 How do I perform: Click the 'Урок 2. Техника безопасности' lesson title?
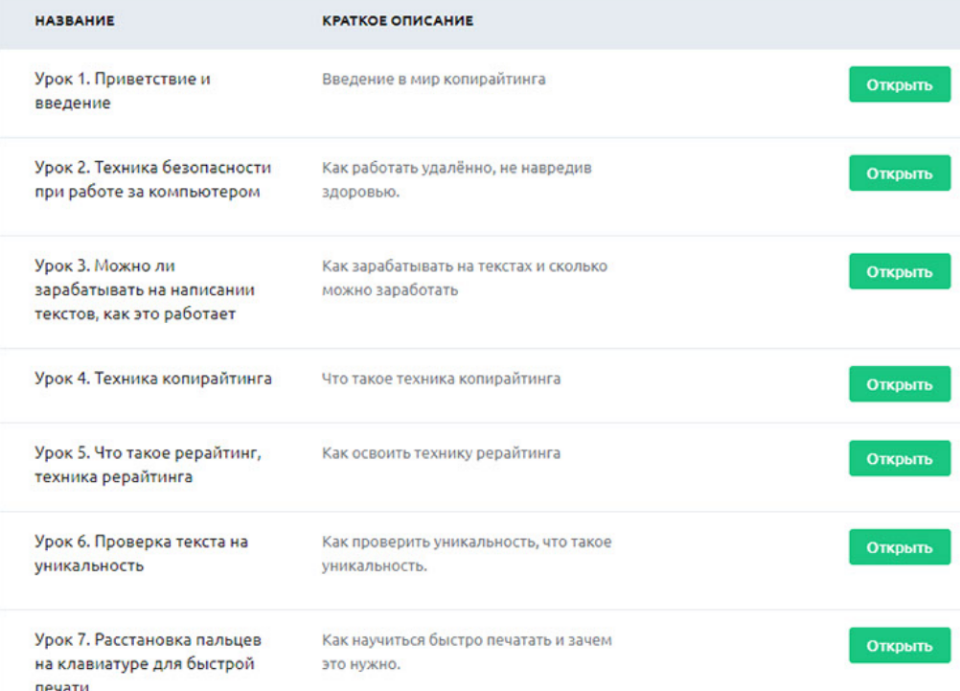click(x=153, y=179)
